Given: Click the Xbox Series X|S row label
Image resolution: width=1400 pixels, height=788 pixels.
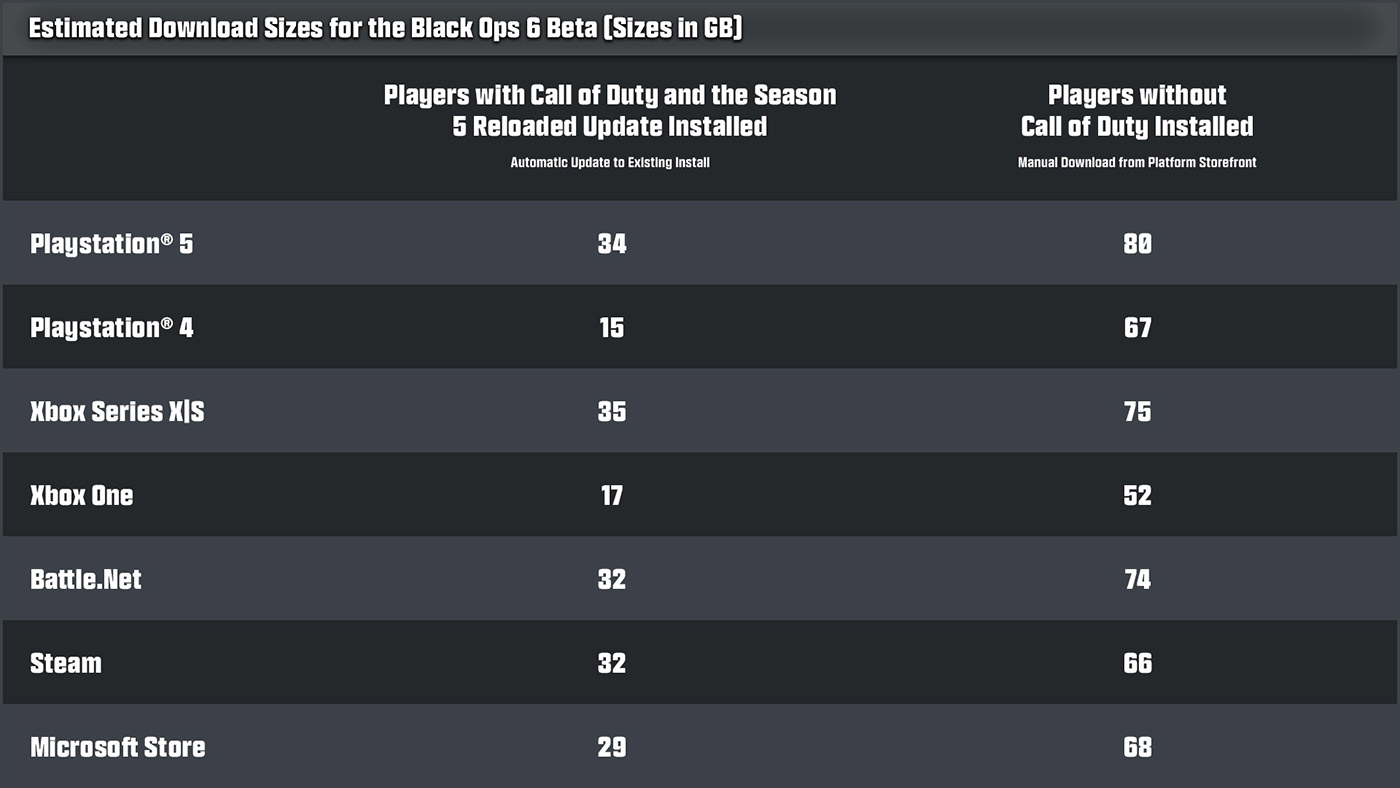Looking at the screenshot, I should pyautogui.click(x=117, y=412).
